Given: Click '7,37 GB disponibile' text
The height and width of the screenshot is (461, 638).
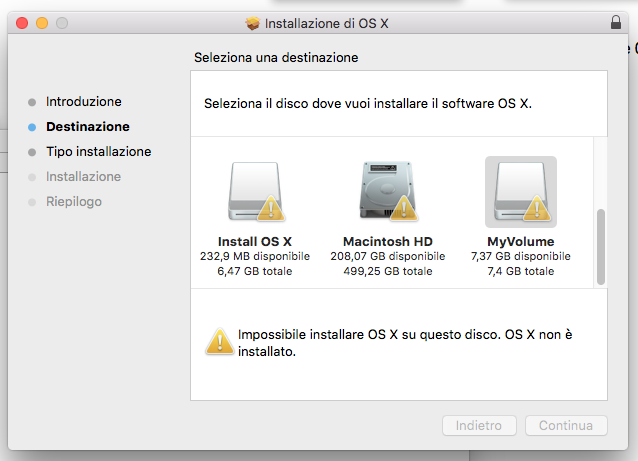Looking at the screenshot, I should point(521,256).
